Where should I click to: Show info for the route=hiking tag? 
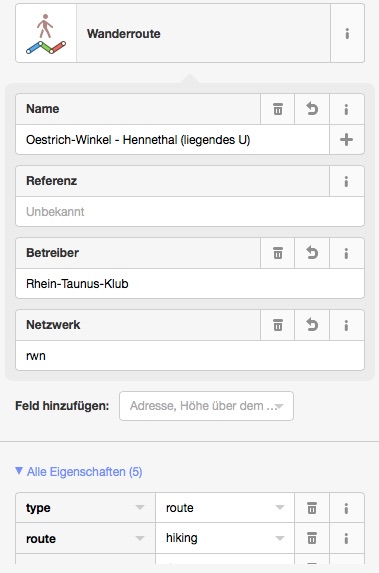point(346,538)
